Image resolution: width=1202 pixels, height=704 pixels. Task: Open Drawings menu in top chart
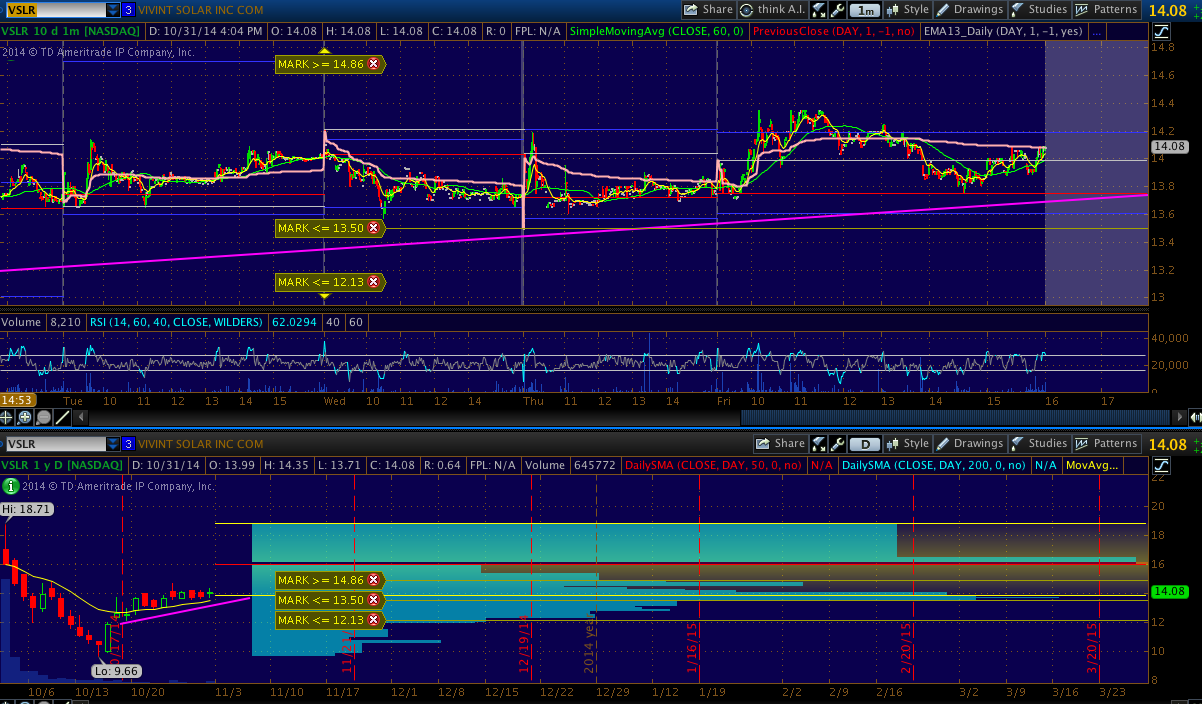[969, 10]
